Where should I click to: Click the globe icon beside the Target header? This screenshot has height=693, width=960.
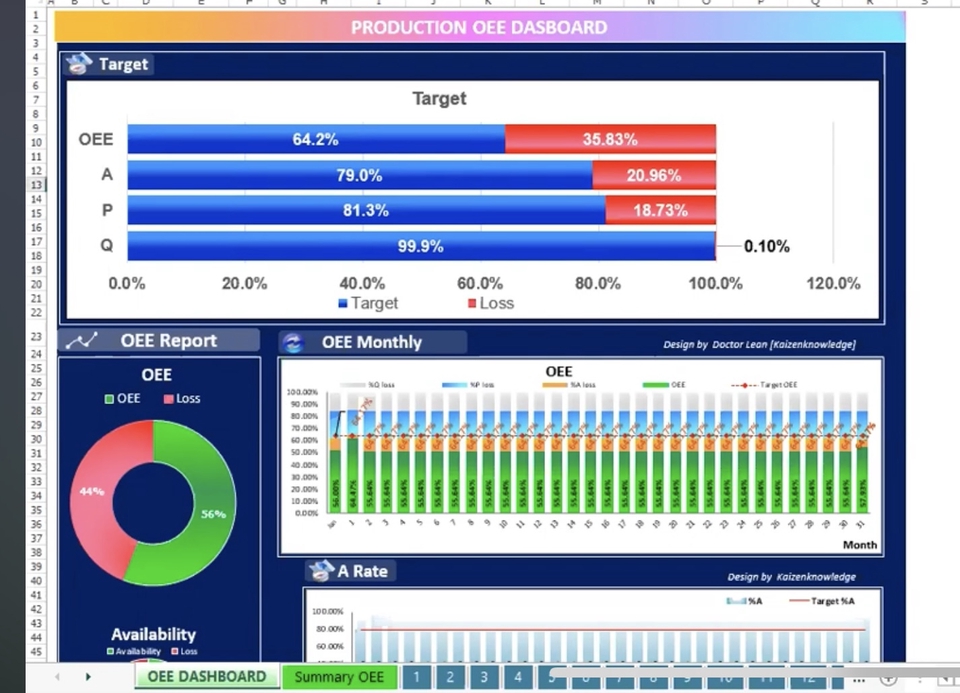pos(79,63)
